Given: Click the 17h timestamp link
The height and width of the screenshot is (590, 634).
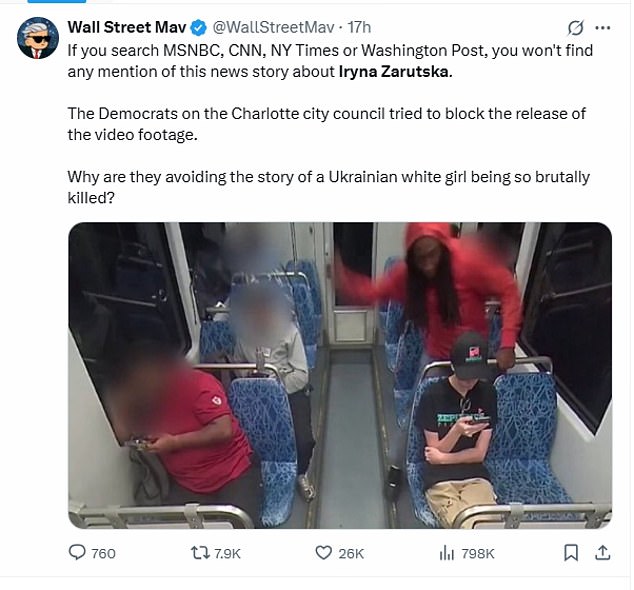Looking at the screenshot, I should 359,27.
